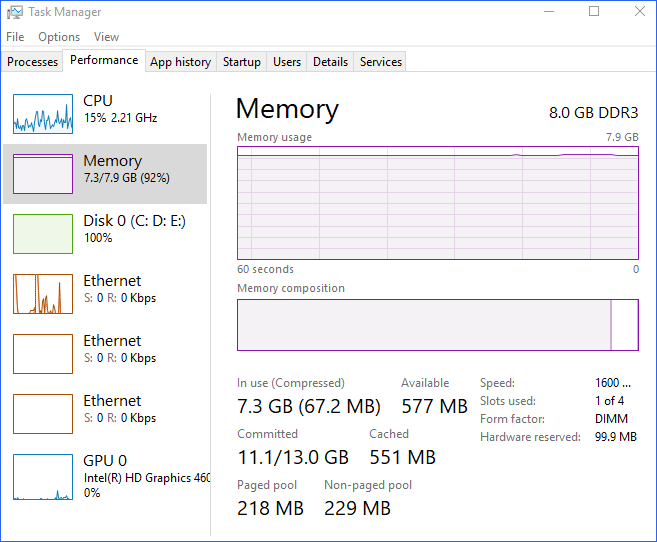Click the Memory usage graph area
The width and height of the screenshot is (657, 542).
(437, 203)
